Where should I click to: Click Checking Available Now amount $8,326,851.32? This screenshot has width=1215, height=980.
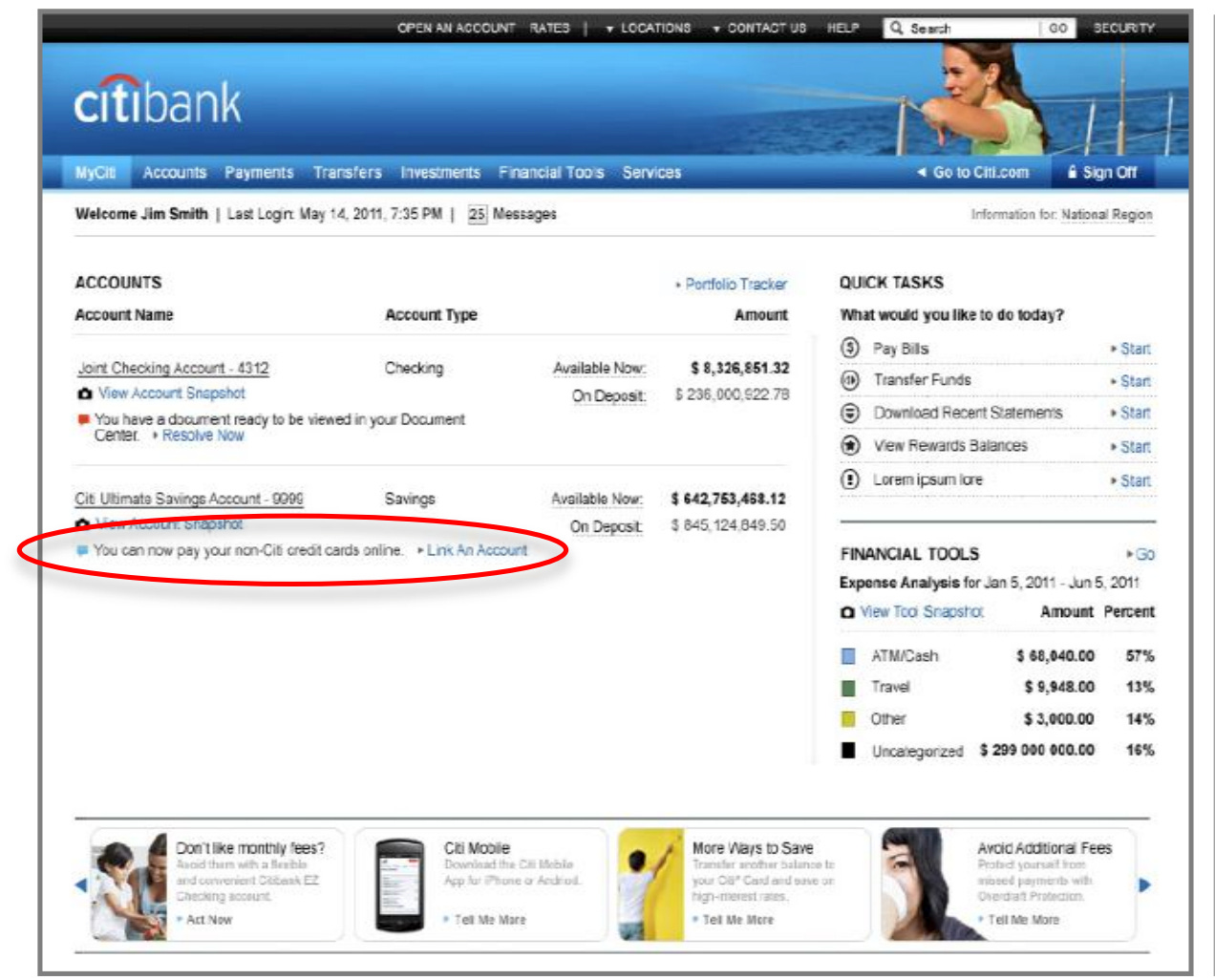(x=740, y=368)
